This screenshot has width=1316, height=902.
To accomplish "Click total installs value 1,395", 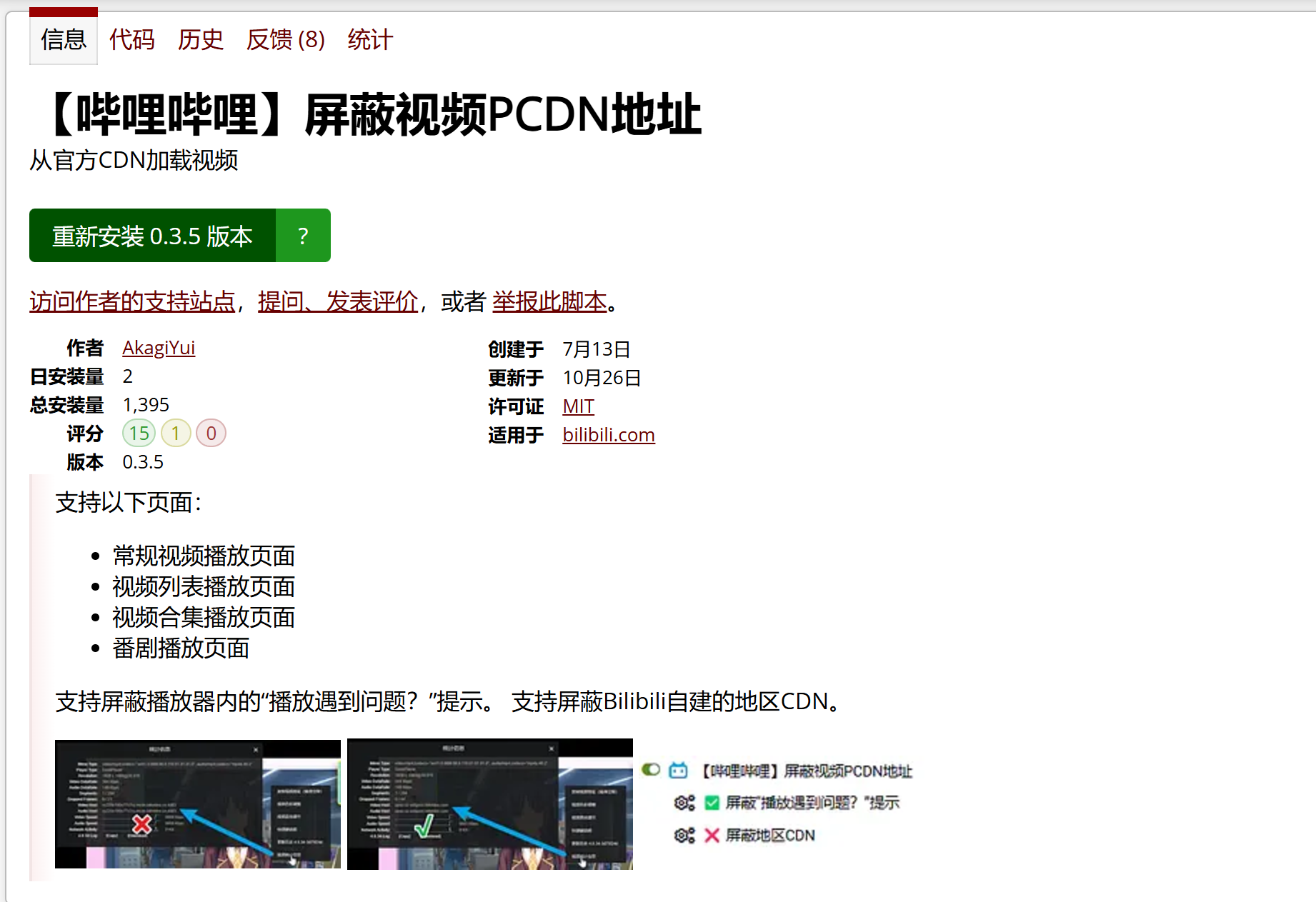I will tap(146, 405).
